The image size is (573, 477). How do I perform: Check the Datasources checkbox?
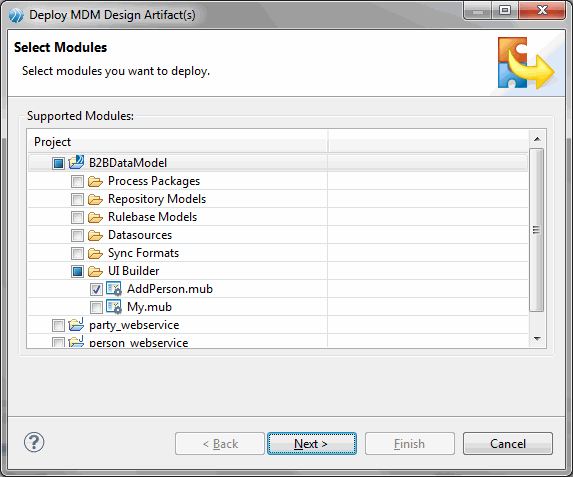(x=77, y=235)
